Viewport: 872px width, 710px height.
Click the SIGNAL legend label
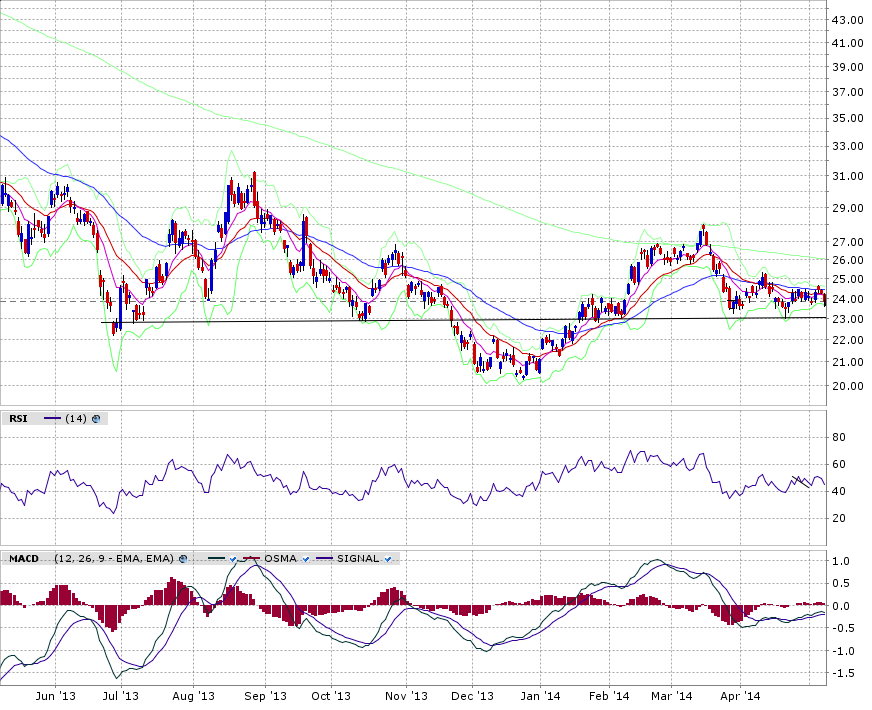pos(358,558)
